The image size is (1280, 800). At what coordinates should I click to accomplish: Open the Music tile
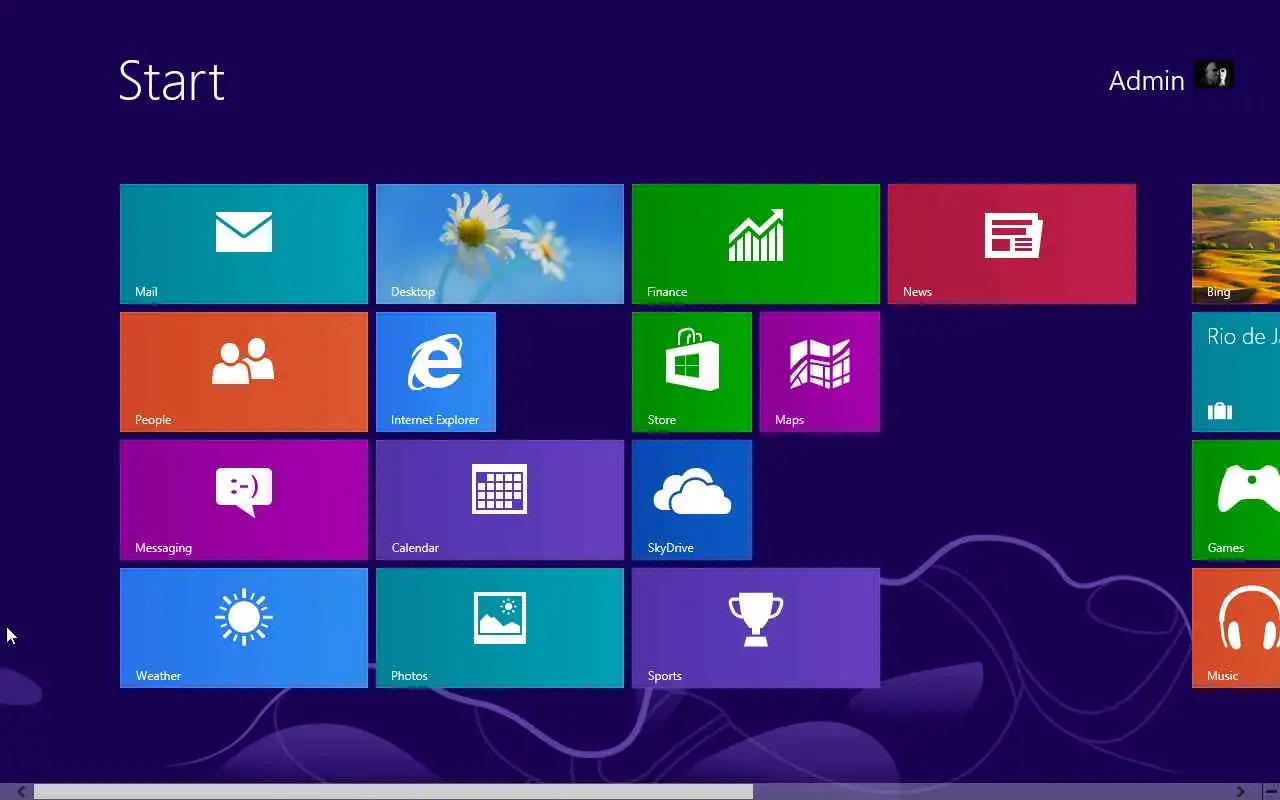(1236, 628)
